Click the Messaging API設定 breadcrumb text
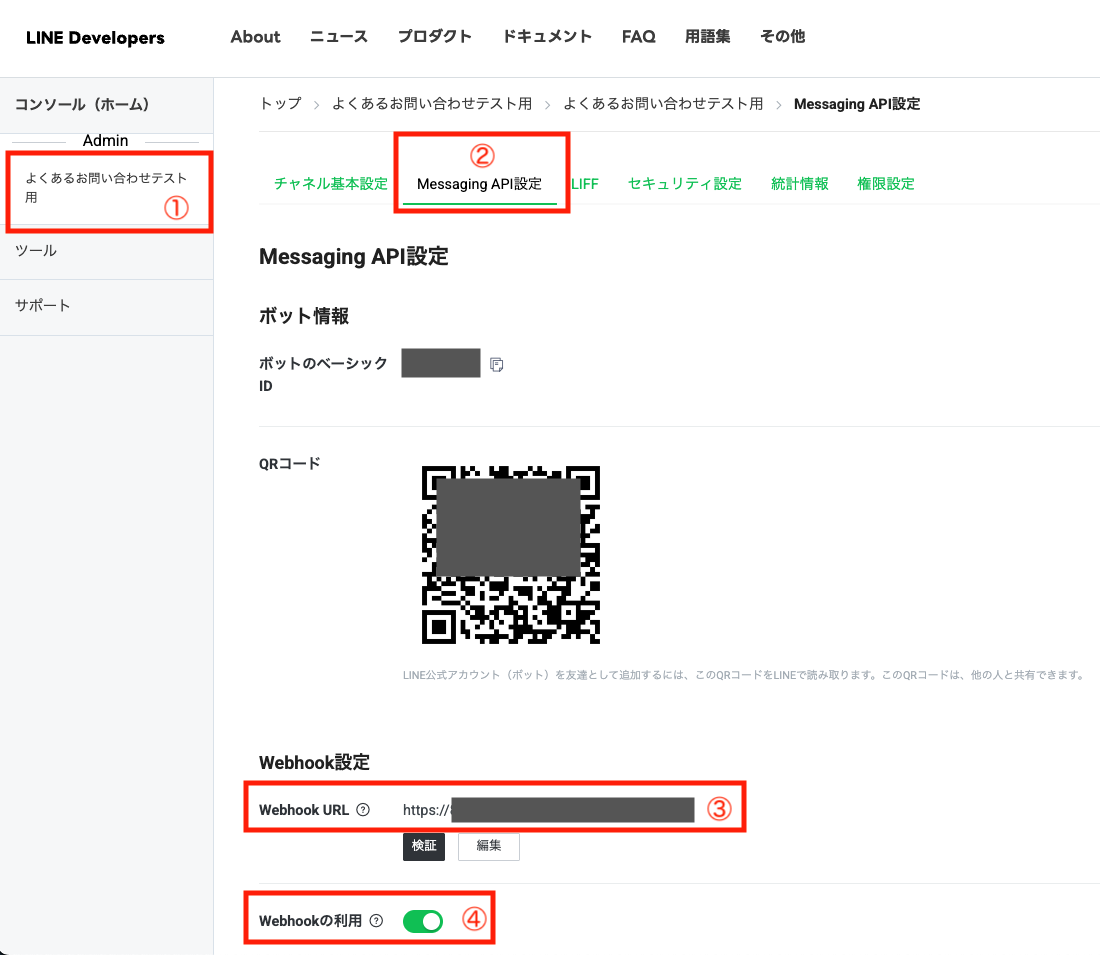The height and width of the screenshot is (955, 1100). click(857, 104)
